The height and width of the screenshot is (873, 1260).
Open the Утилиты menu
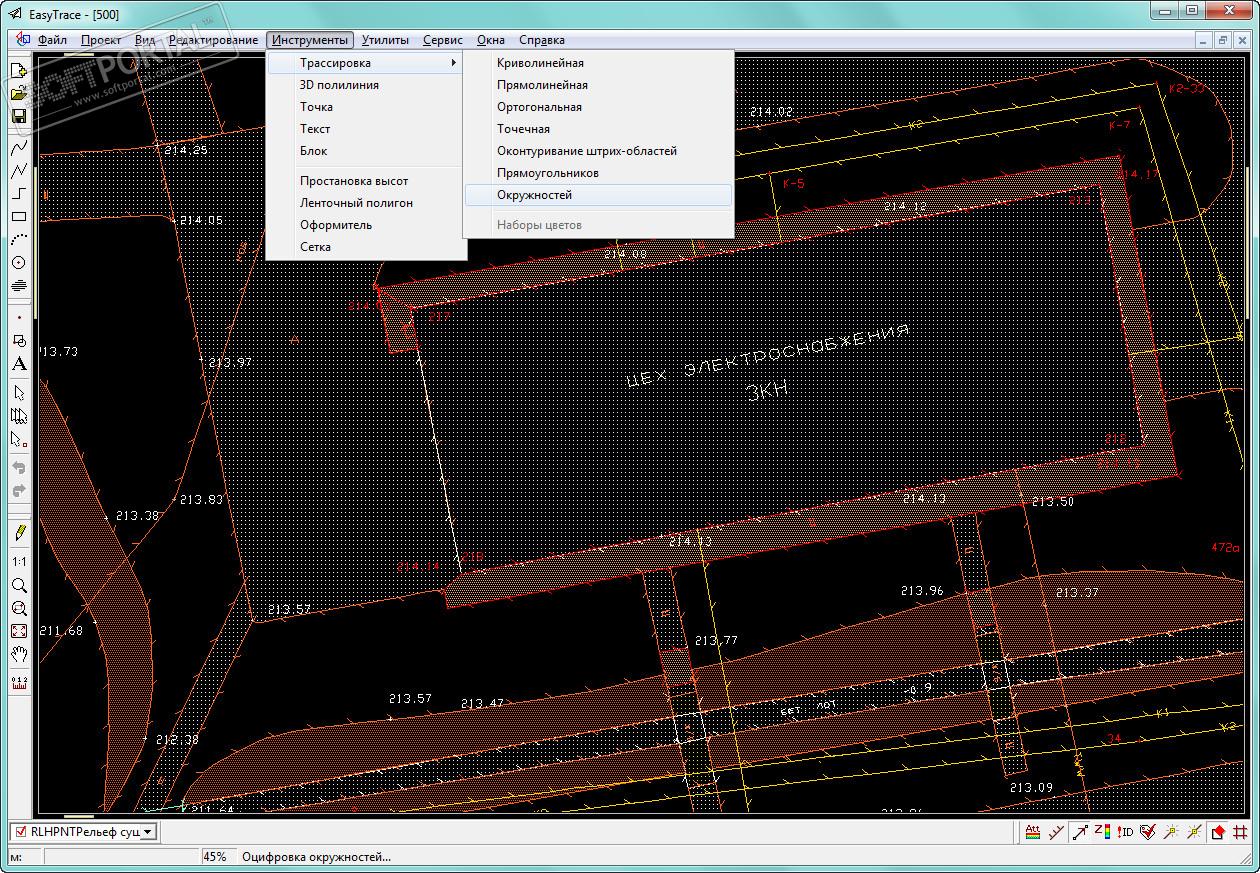[x=385, y=40]
